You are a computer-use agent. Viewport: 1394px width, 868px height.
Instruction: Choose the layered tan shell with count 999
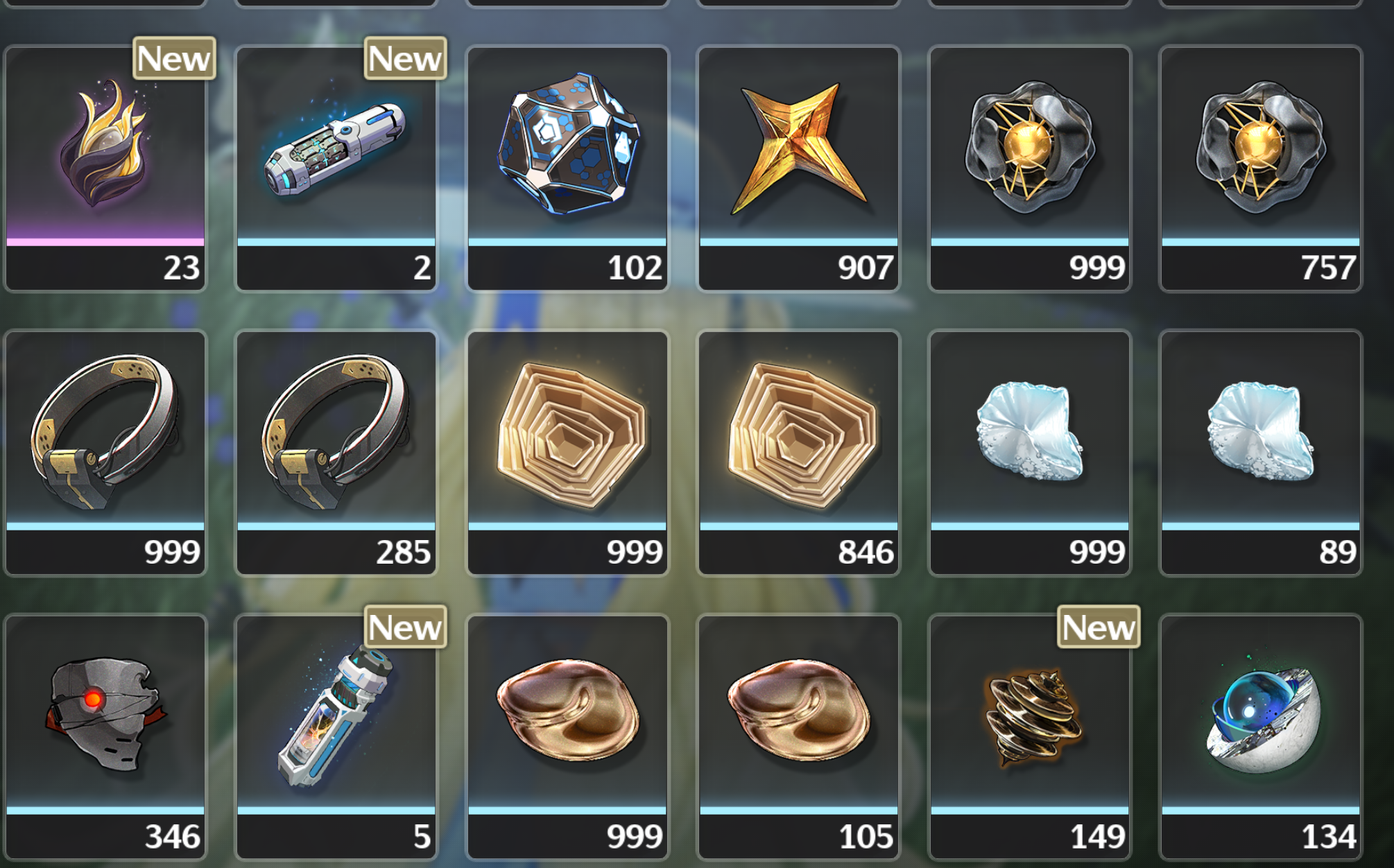pos(567,453)
